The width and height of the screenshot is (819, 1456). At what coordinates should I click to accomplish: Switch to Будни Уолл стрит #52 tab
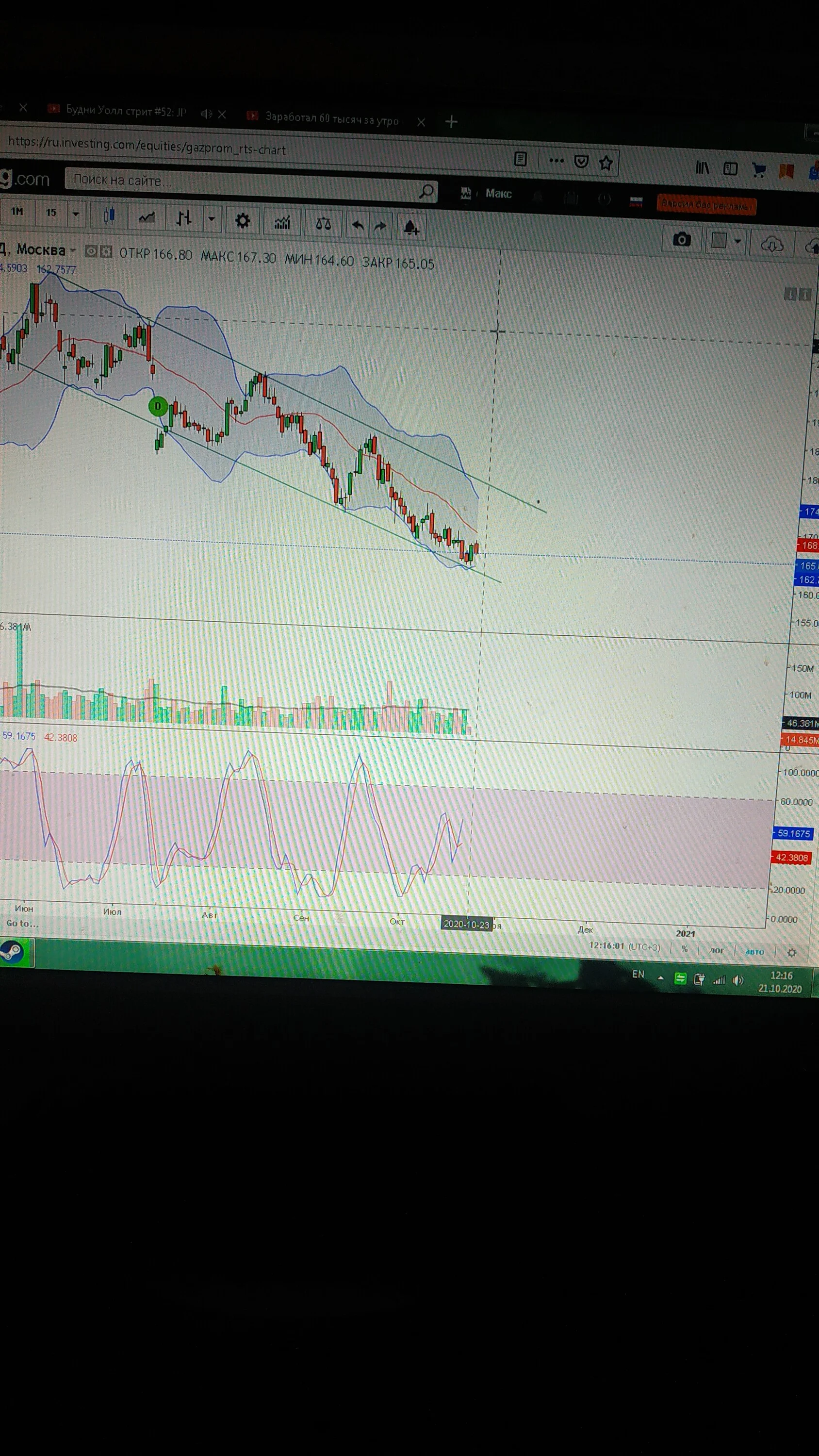(126, 111)
